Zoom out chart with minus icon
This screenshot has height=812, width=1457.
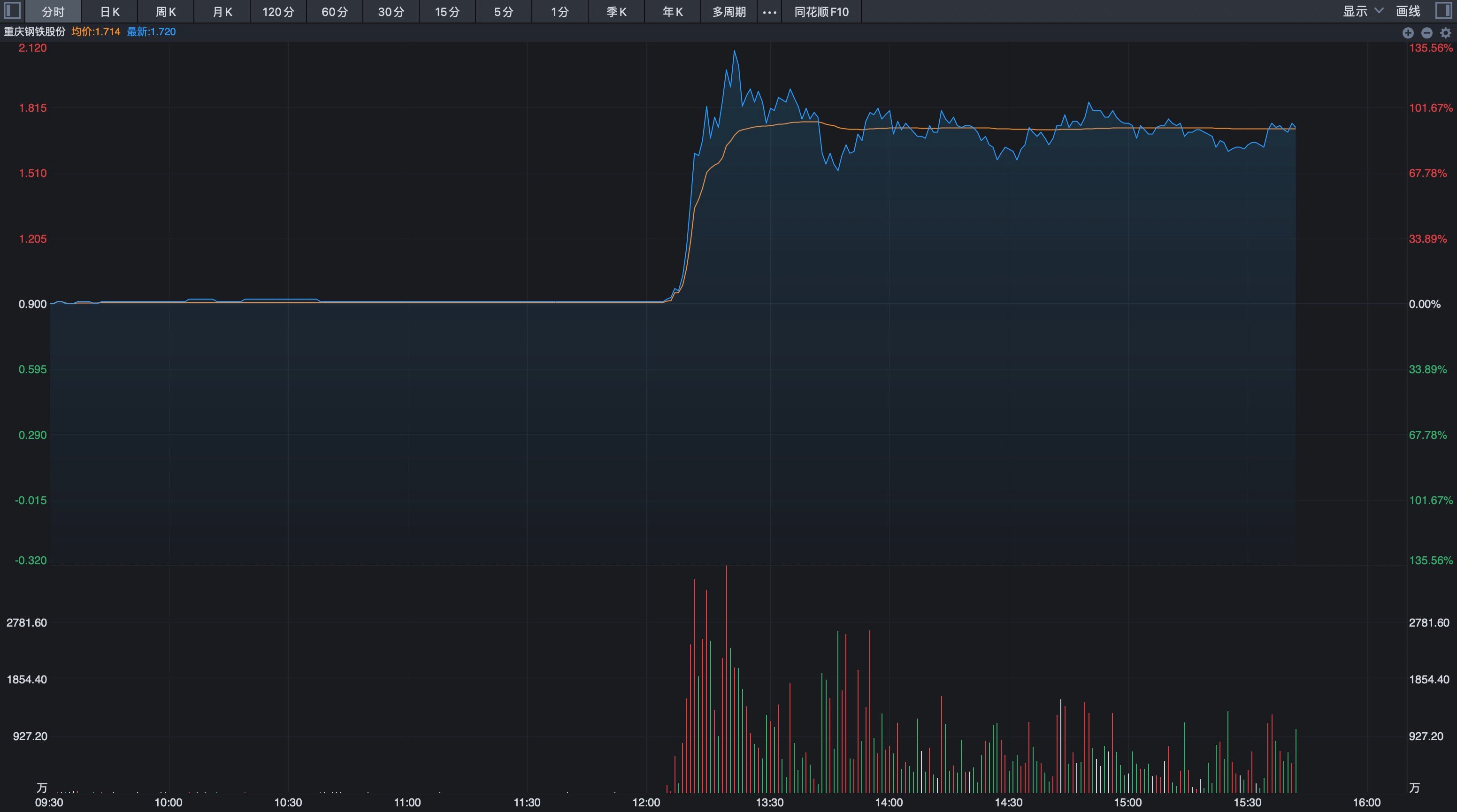point(1426,33)
